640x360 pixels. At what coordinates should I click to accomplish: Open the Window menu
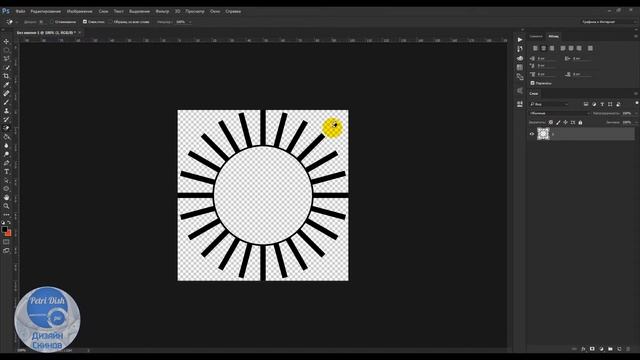pyautogui.click(x=215, y=11)
